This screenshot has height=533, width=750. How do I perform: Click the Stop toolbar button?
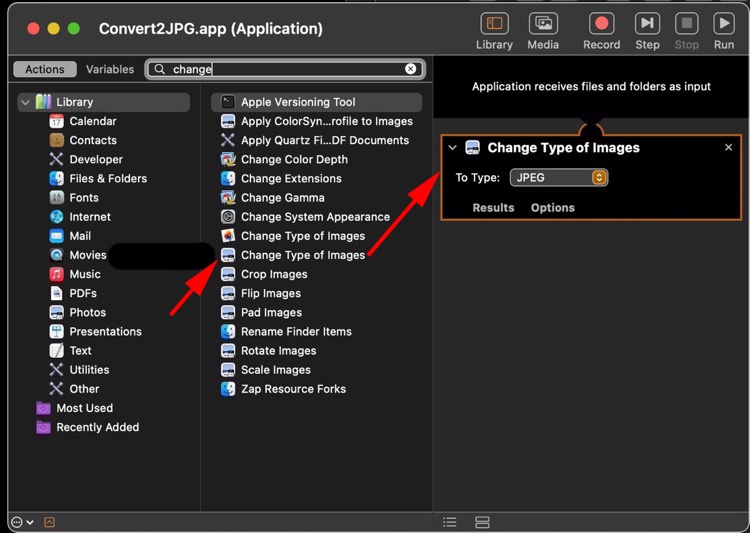(686, 31)
